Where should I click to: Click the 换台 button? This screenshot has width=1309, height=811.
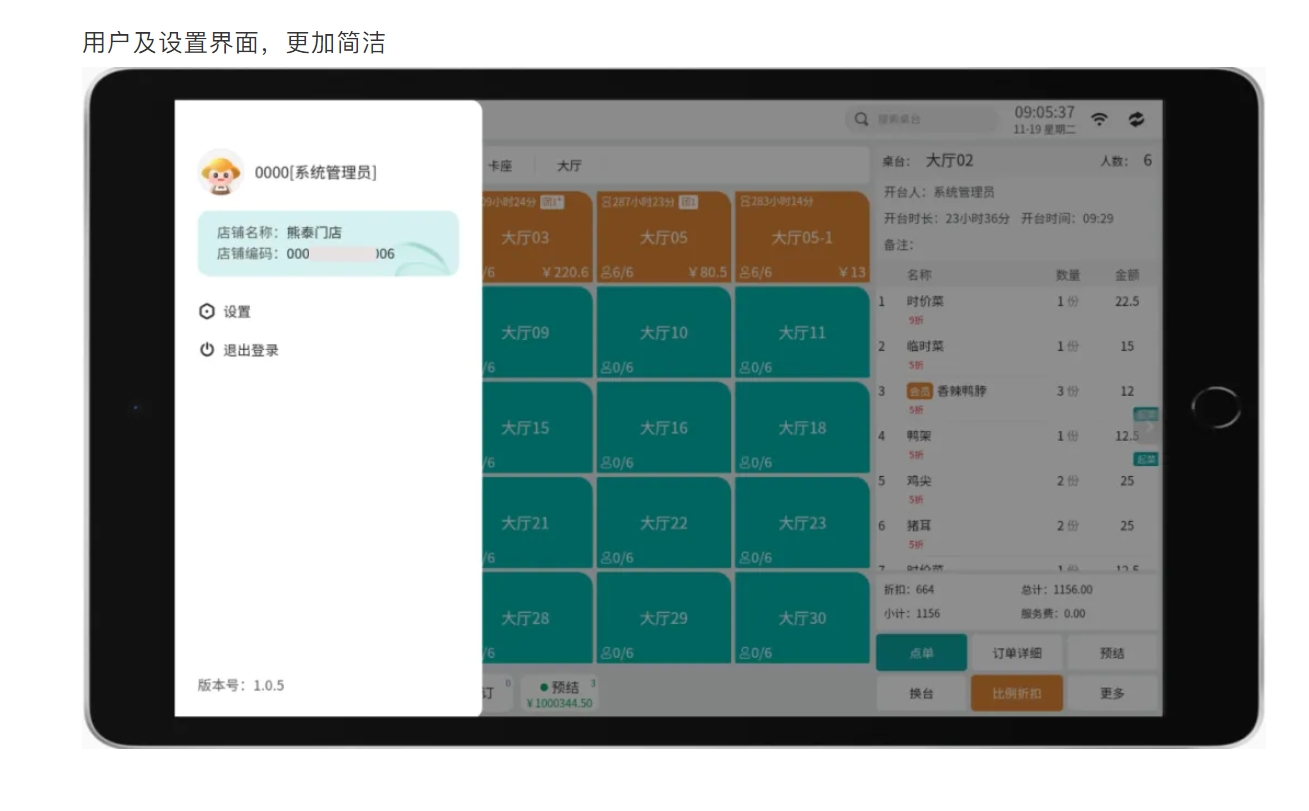click(x=921, y=693)
